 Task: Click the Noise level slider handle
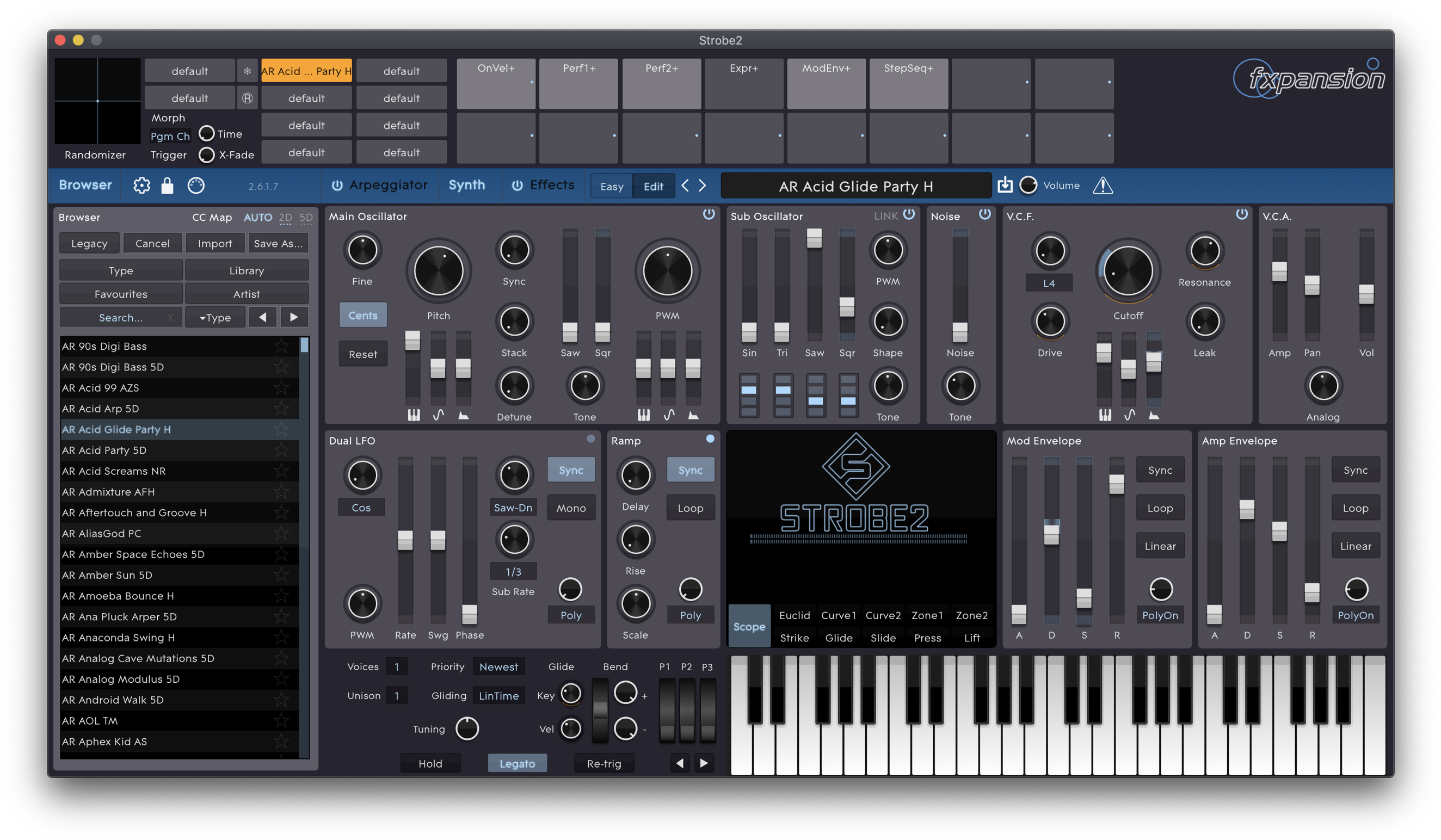959,331
